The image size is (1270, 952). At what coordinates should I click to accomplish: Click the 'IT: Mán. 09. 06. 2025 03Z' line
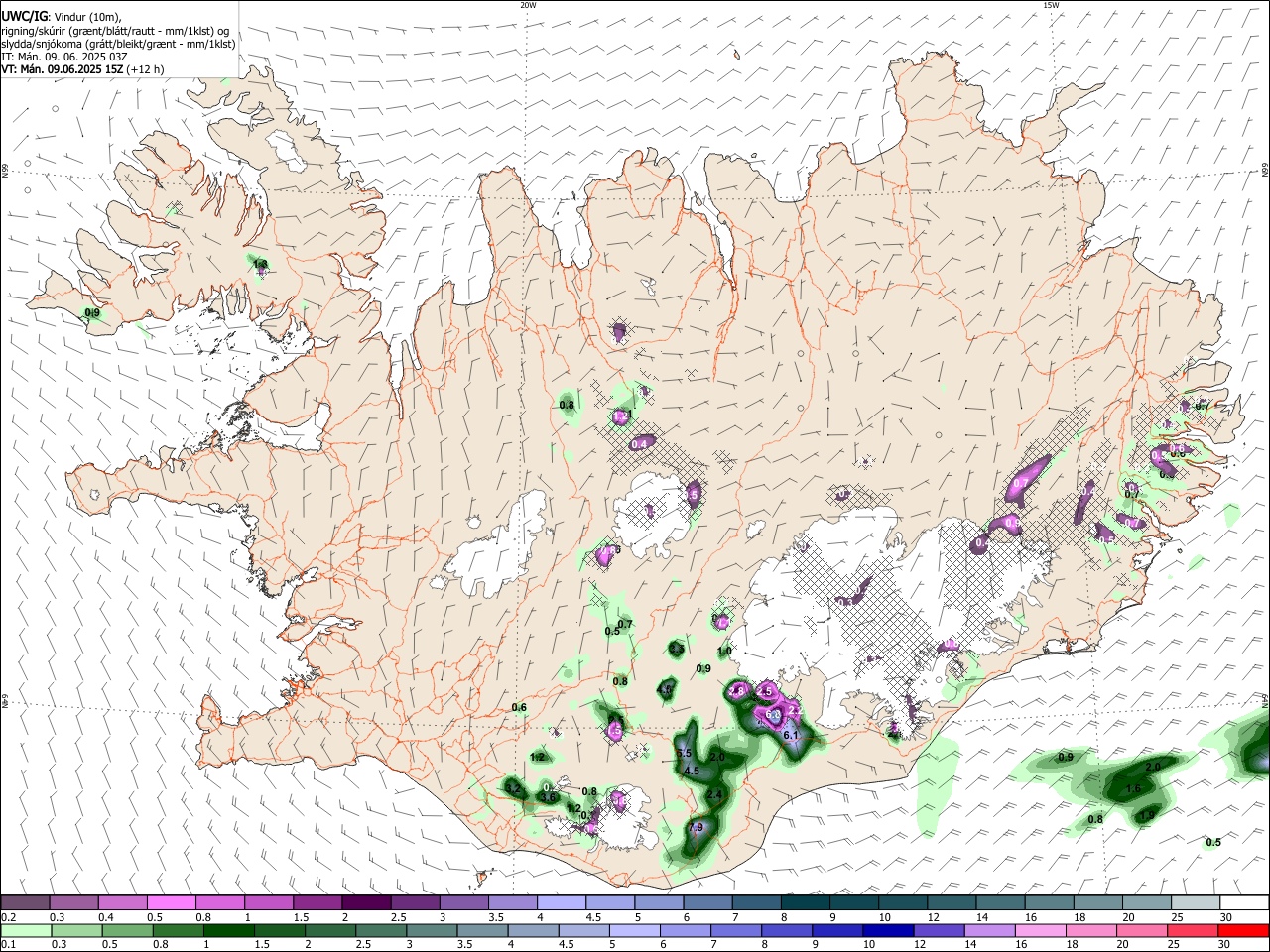(x=63, y=57)
